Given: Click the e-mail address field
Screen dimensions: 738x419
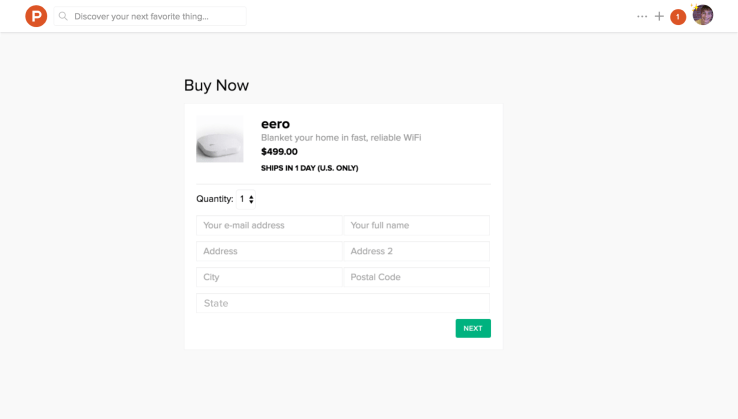Looking at the screenshot, I should click(x=269, y=225).
